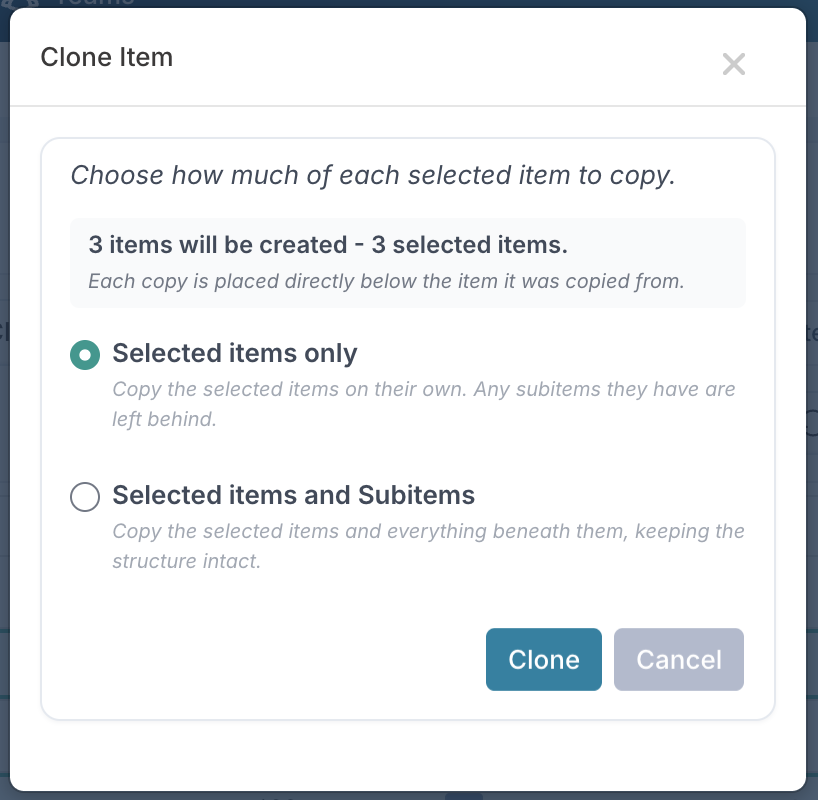Dismiss the dialog using Cancel

tap(679, 660)
